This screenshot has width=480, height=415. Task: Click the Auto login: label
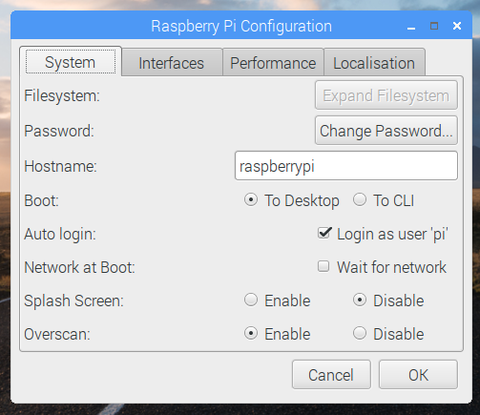tap(60, 234)
